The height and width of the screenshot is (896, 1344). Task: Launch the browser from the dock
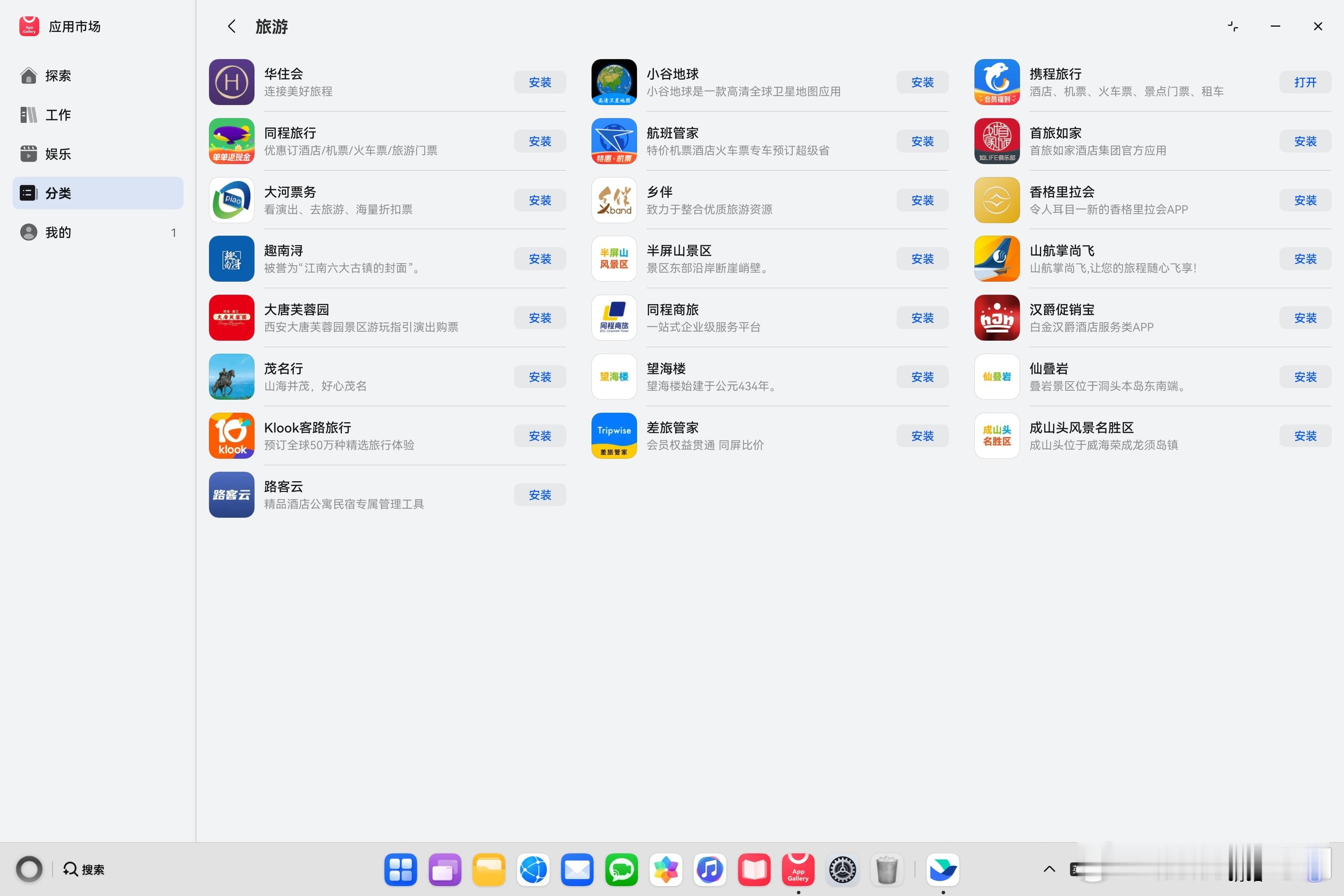[x=533, y=869]
